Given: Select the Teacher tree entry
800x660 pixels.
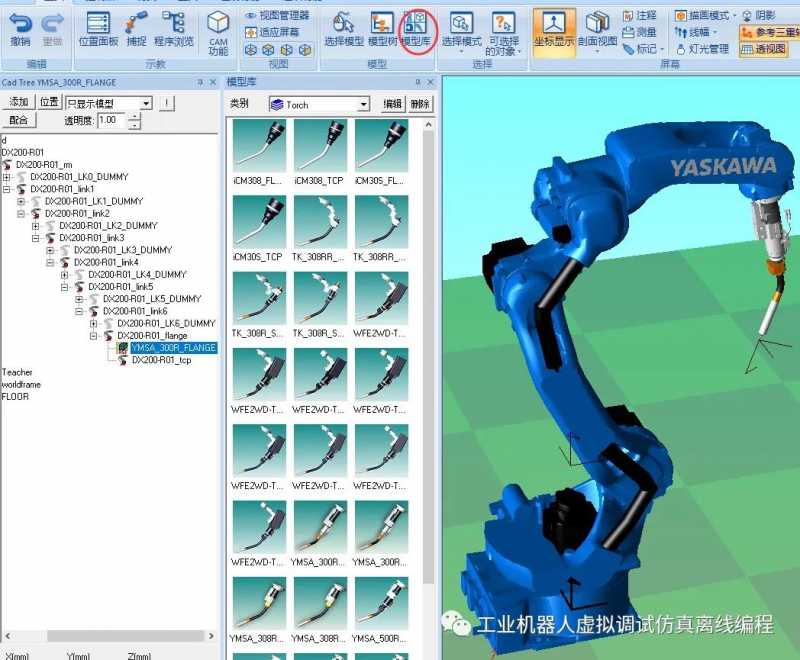Looking at the screenshot, I should point(17,372).
